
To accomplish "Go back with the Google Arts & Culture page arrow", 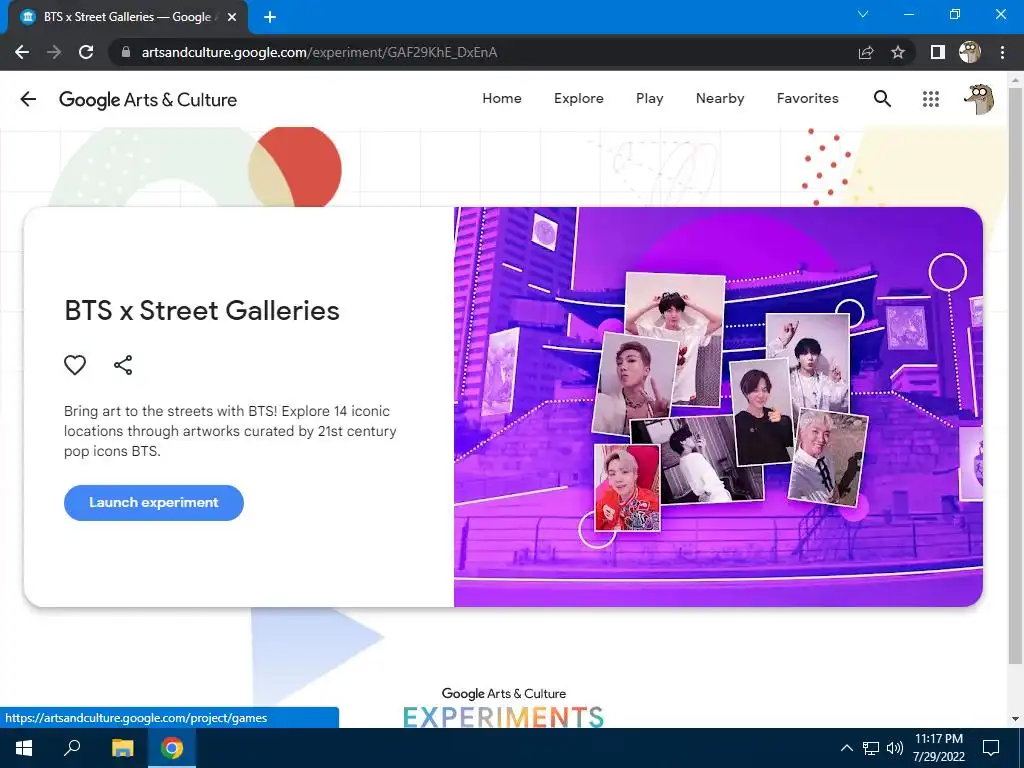I will [28, 99].
